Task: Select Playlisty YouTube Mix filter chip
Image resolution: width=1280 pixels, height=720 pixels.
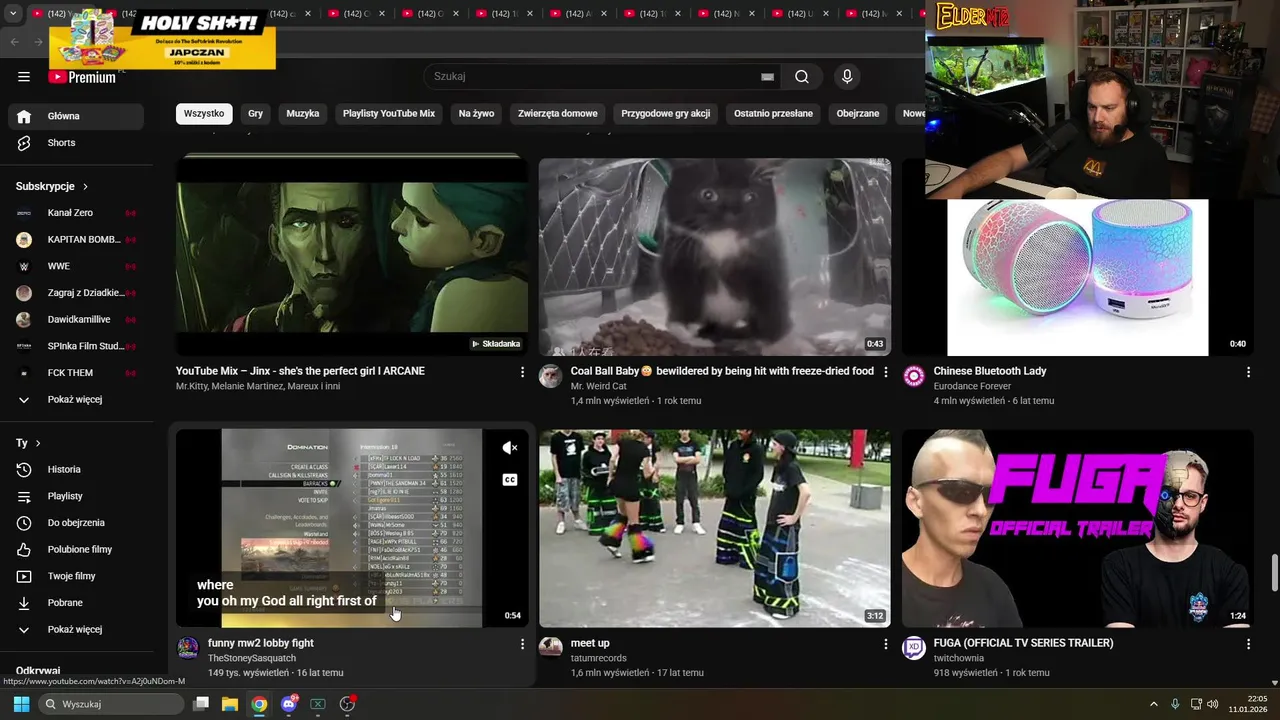Action: click(x=389, y=114)
